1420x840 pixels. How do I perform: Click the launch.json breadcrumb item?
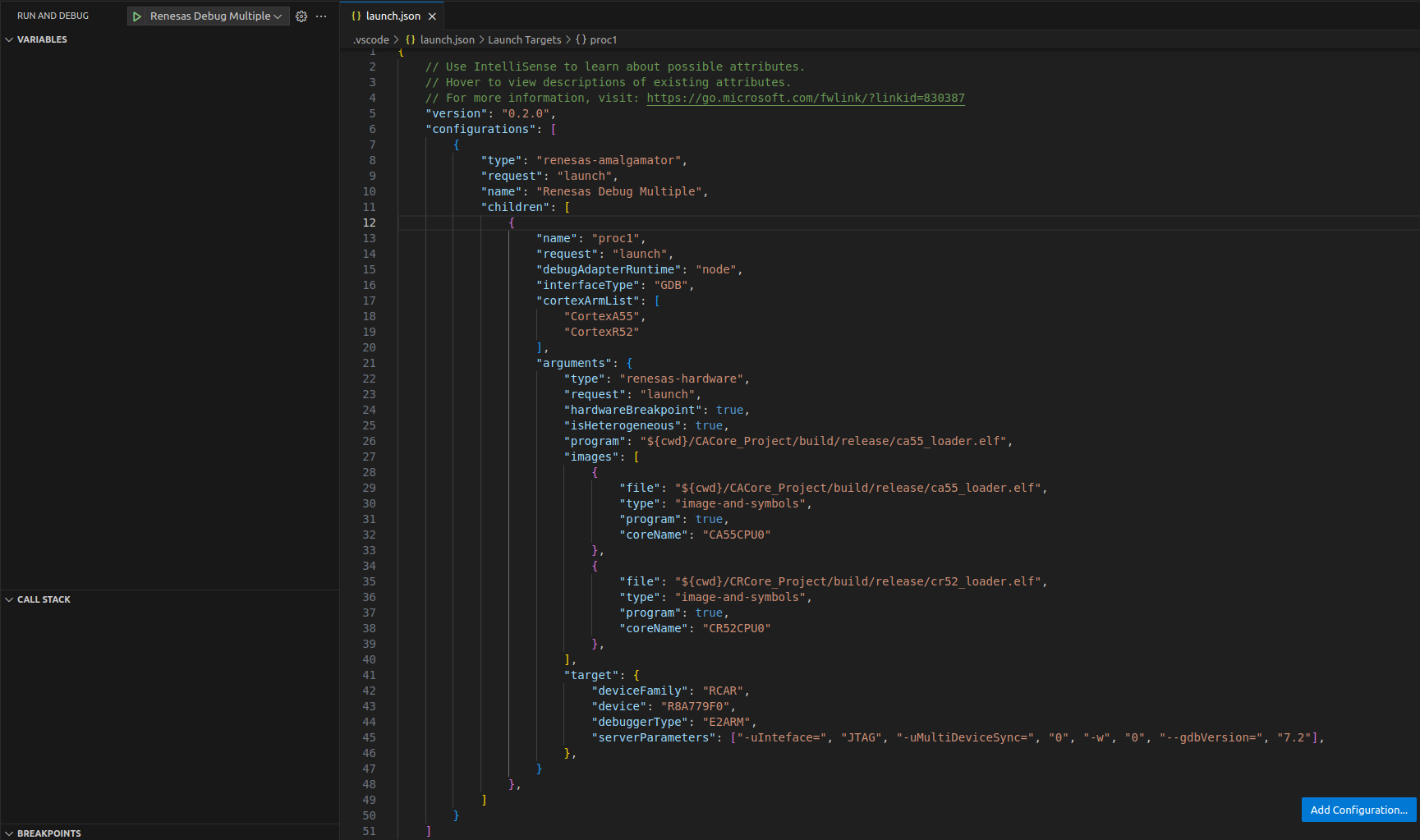pos(447,39)
